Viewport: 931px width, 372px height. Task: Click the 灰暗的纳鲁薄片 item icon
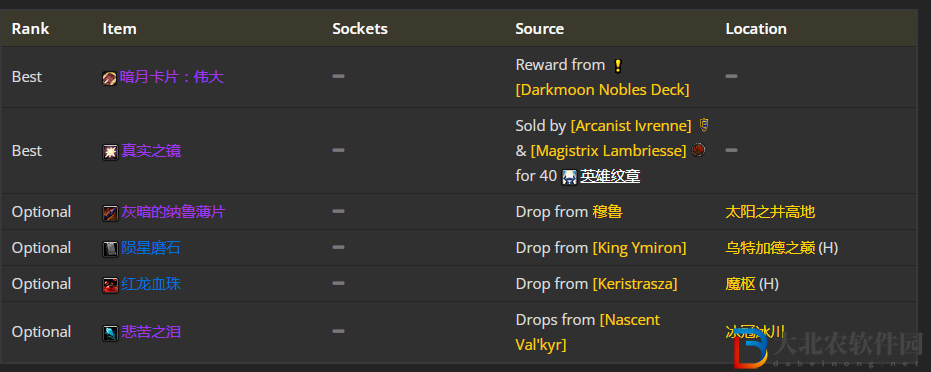point(110,213)
